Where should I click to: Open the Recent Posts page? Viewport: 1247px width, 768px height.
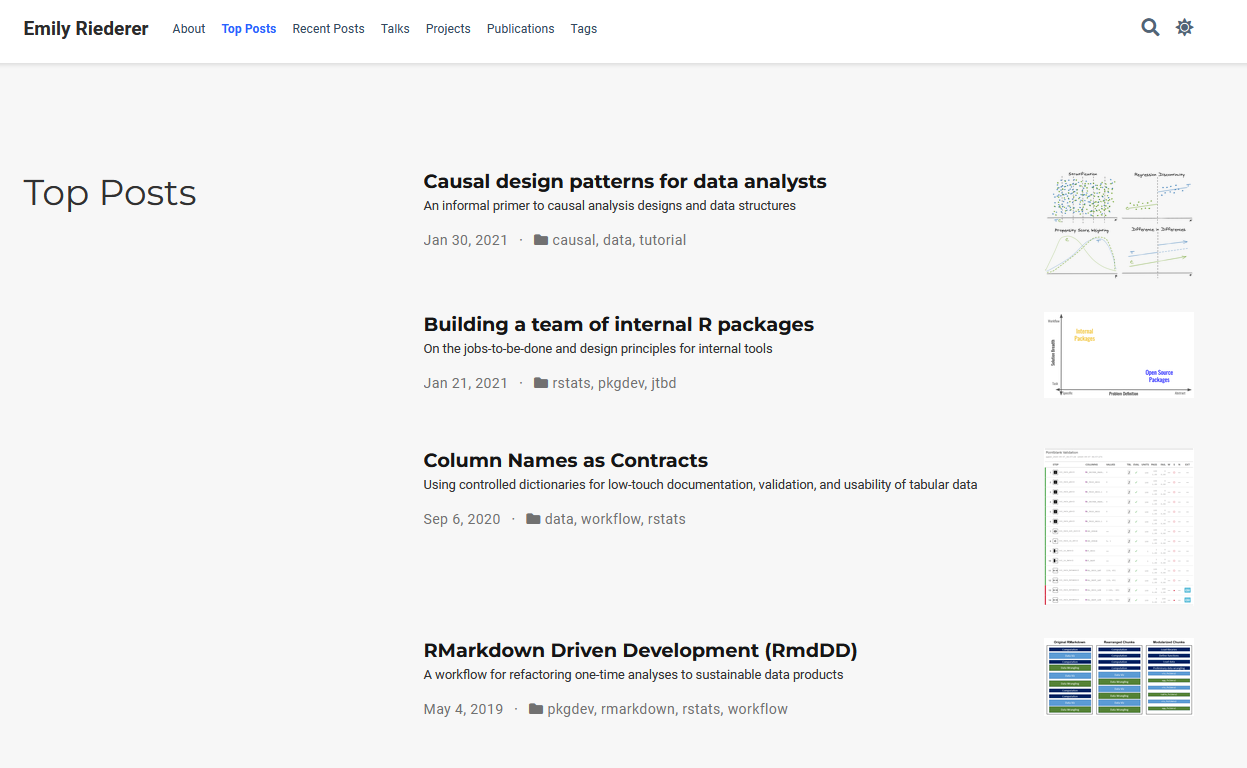[328, 29]
